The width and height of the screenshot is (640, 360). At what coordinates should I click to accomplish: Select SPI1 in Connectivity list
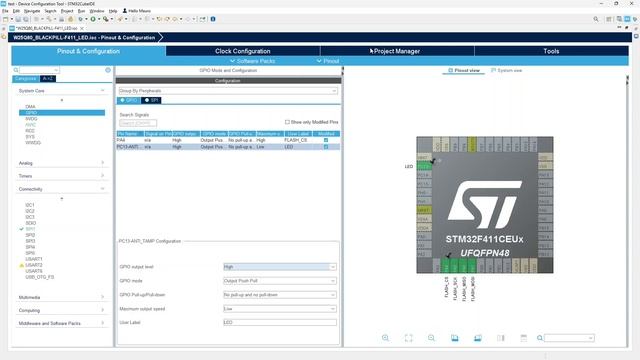(30, 229)
